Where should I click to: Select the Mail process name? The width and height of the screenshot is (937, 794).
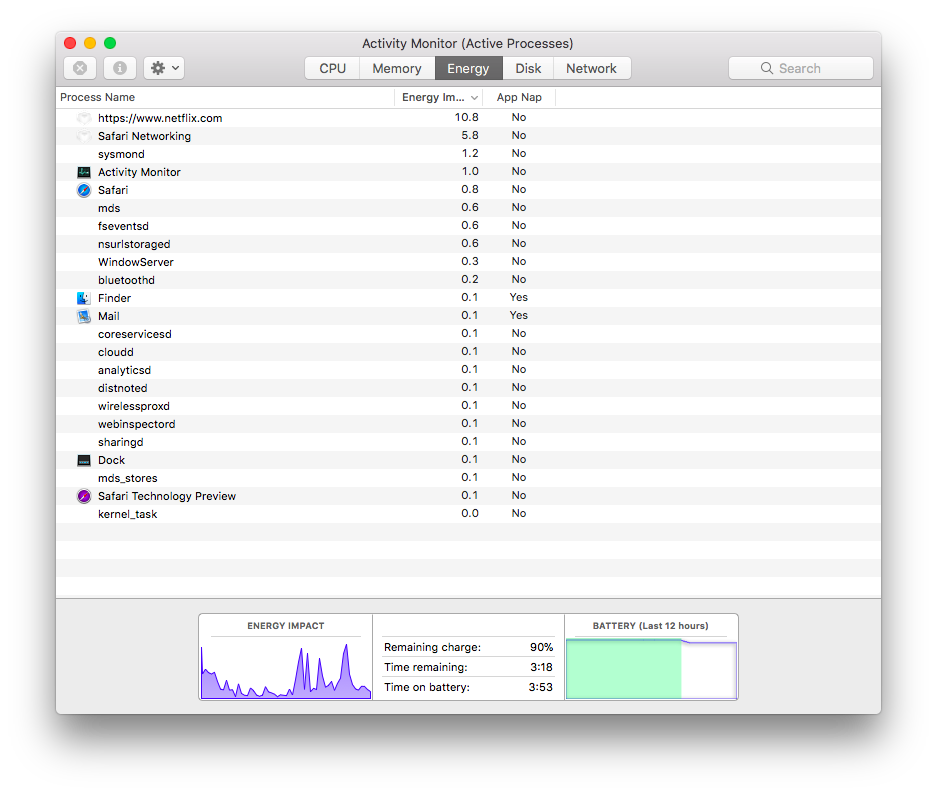pyautogui.click(x=109, y=316)
